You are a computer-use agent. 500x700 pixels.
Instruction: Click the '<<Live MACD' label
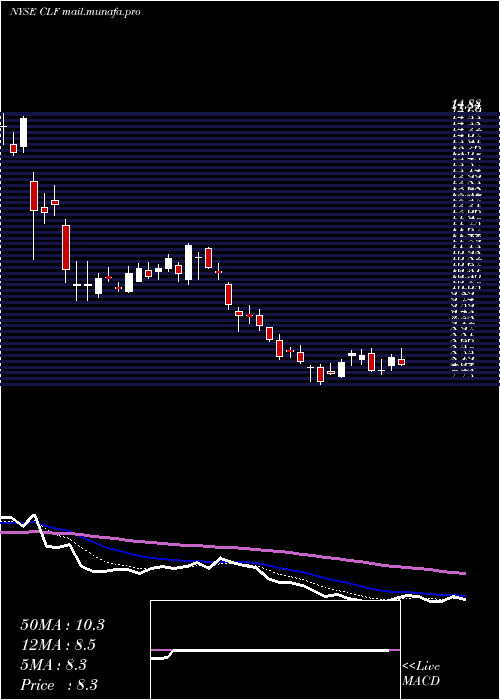[421, 674]
